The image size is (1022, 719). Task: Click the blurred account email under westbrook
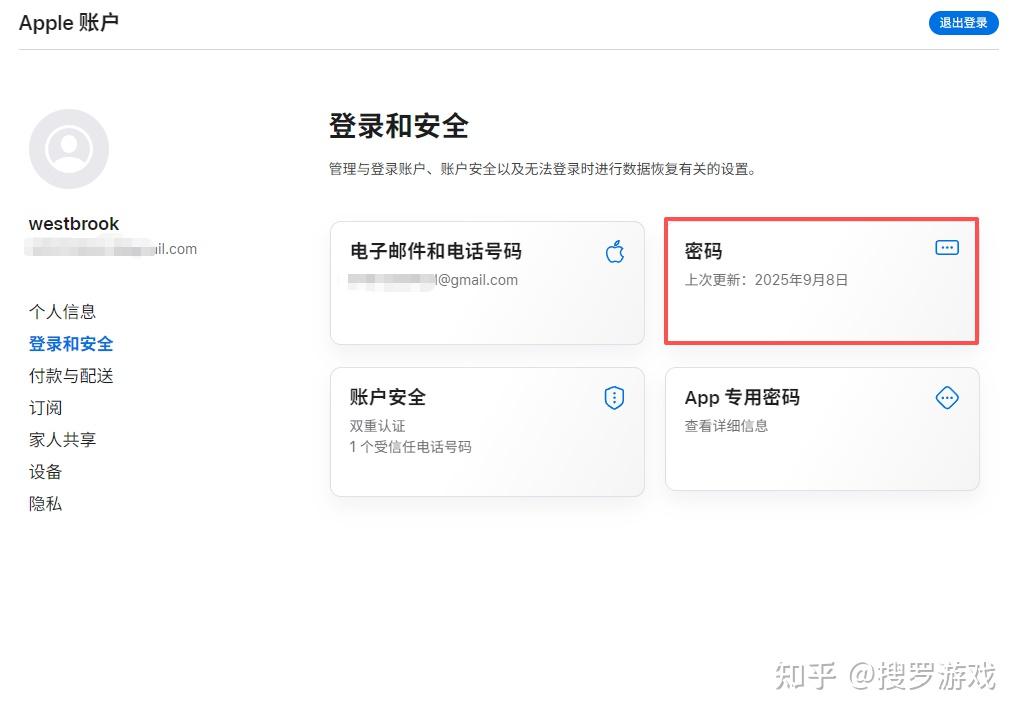111,248
